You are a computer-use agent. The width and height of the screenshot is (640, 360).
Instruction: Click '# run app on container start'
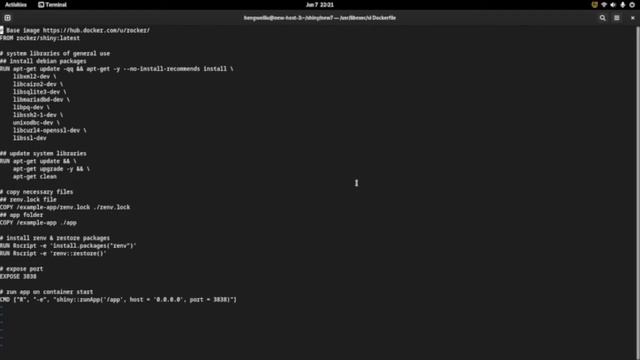click(x=47, y=292)
